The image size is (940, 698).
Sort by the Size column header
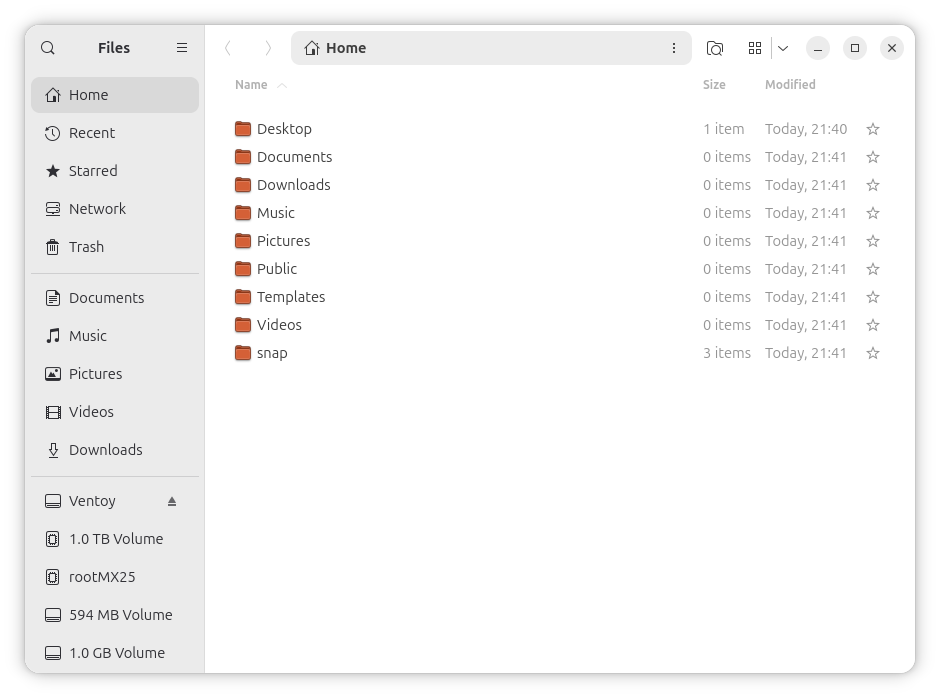click(714, 85)
